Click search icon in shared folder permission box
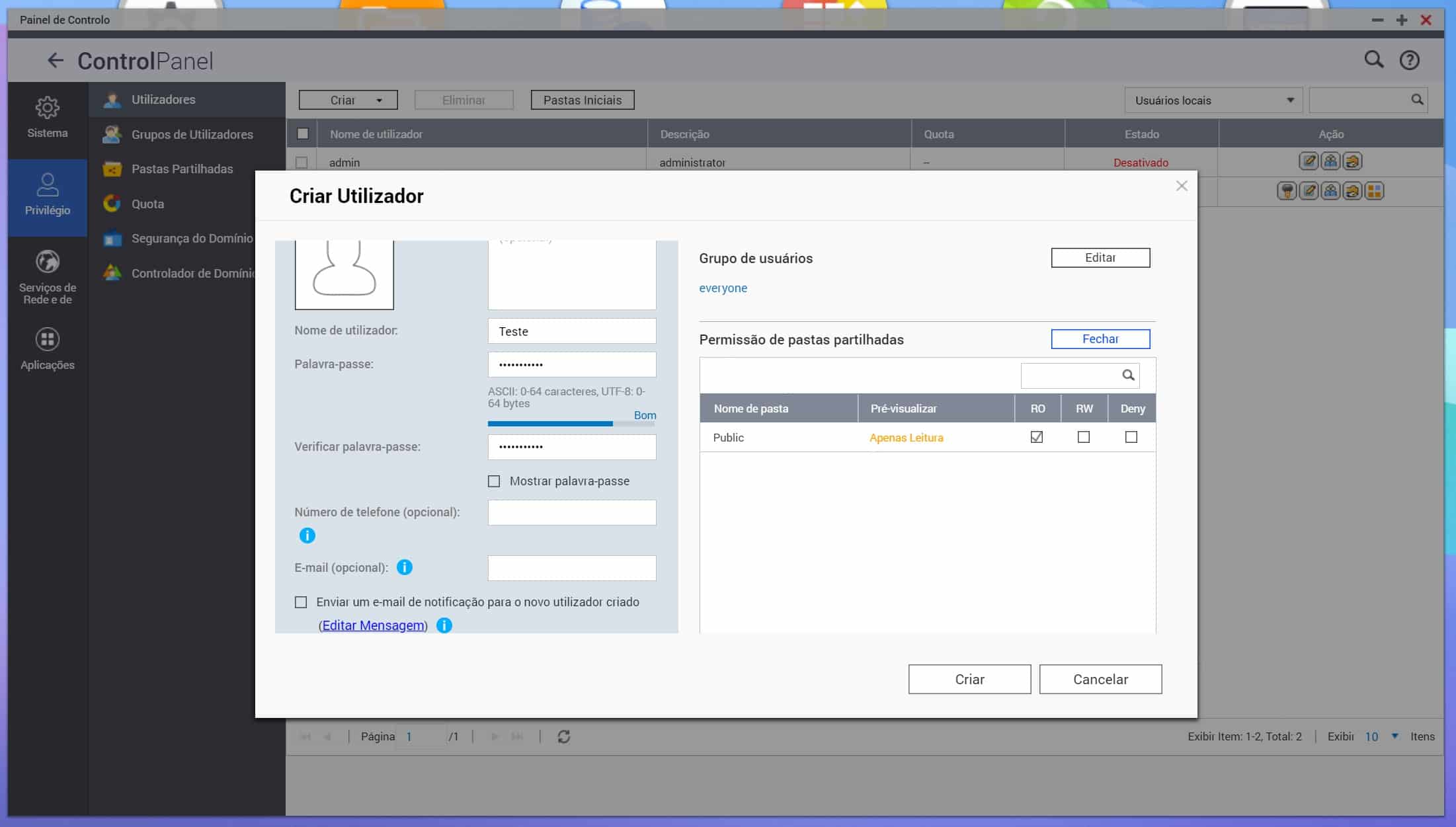1456x827 pixels. coord(1128,375)
